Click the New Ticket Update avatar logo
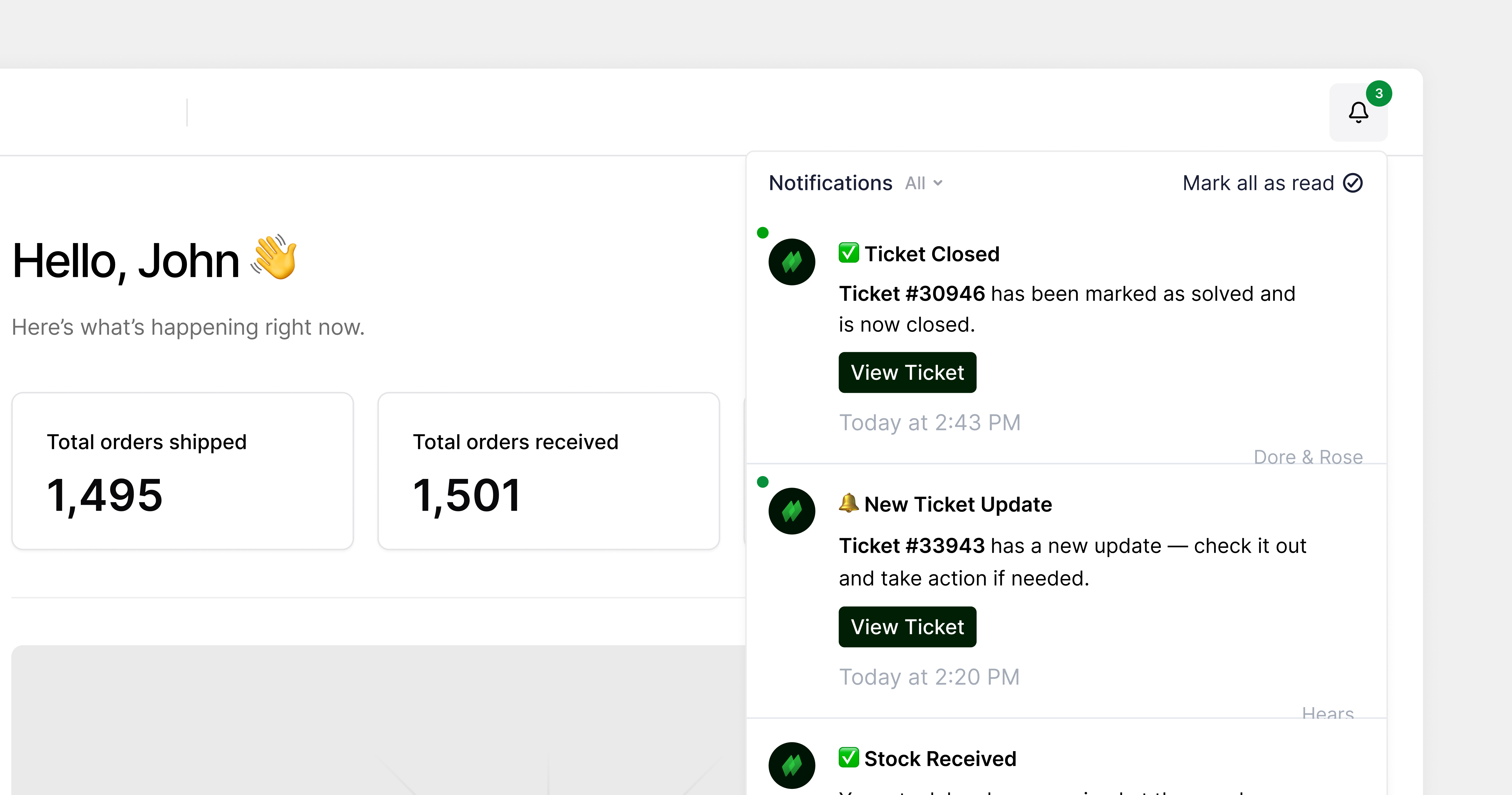 [791, 511]
